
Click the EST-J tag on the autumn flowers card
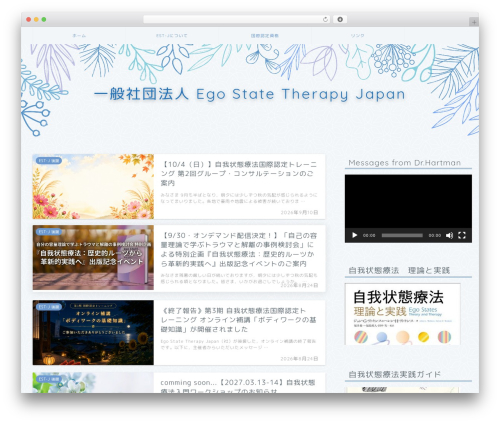point(49,161)
